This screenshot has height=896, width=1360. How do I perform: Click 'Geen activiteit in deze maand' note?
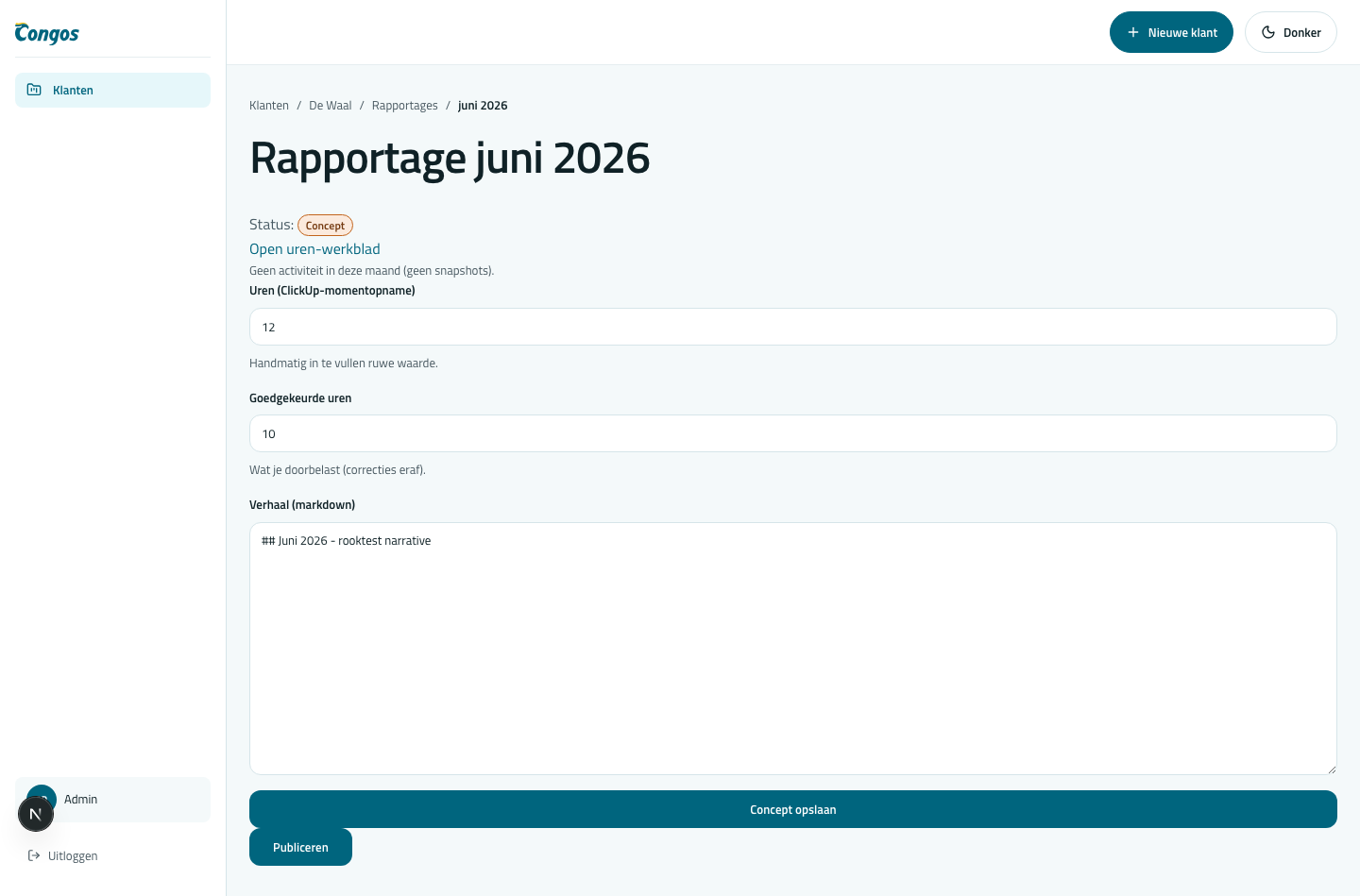point(371,271)
